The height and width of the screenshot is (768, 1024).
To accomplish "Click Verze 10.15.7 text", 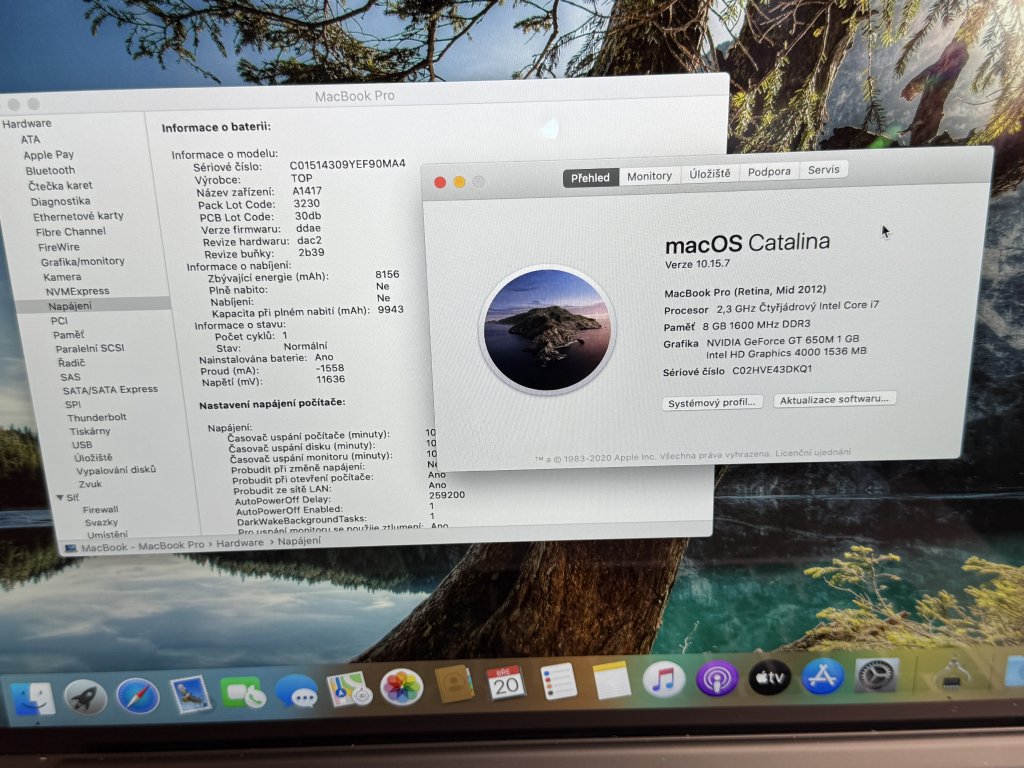I will (697, 264).
